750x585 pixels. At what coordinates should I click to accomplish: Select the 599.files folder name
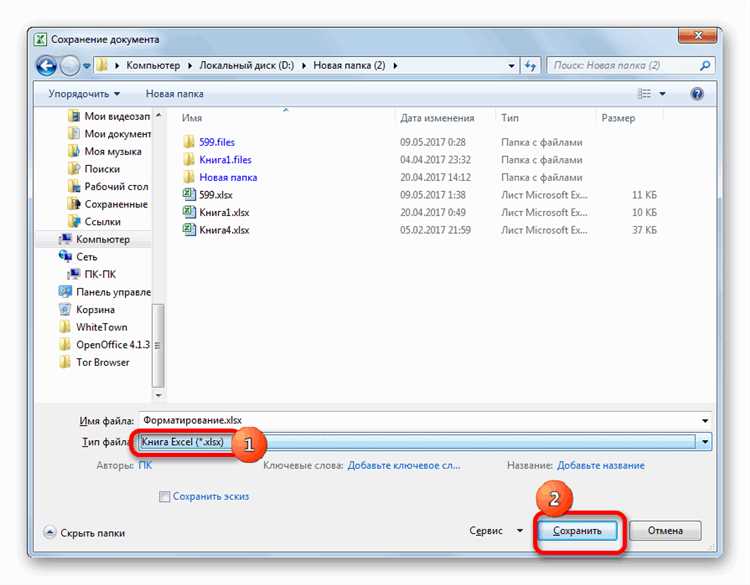217,142
